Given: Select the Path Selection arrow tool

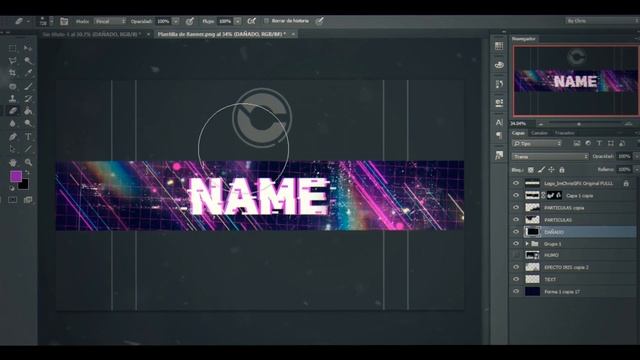Looking at the screenshot, I should (13, 149).
